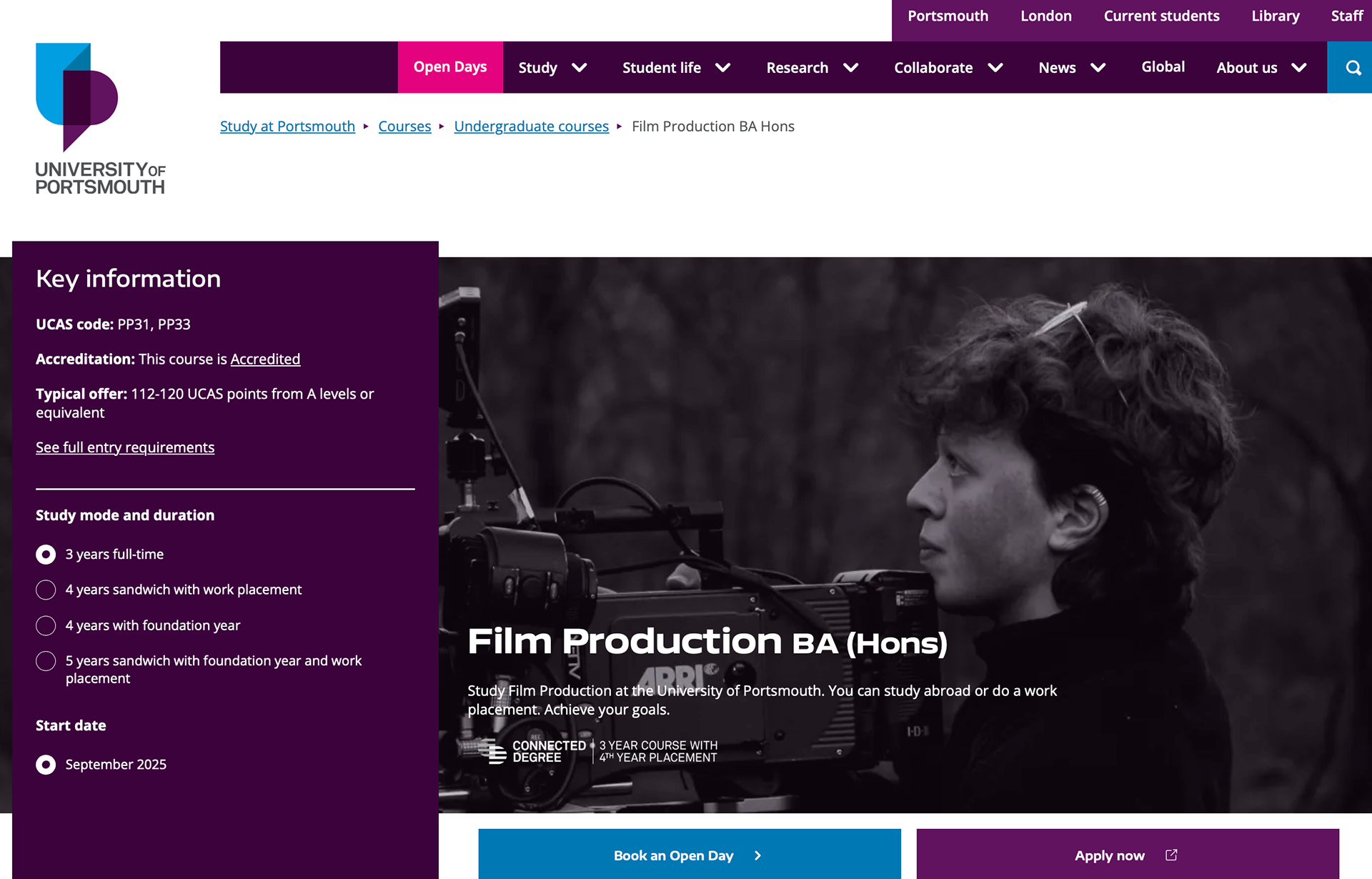Expand the About us menu chevron

1299,68
